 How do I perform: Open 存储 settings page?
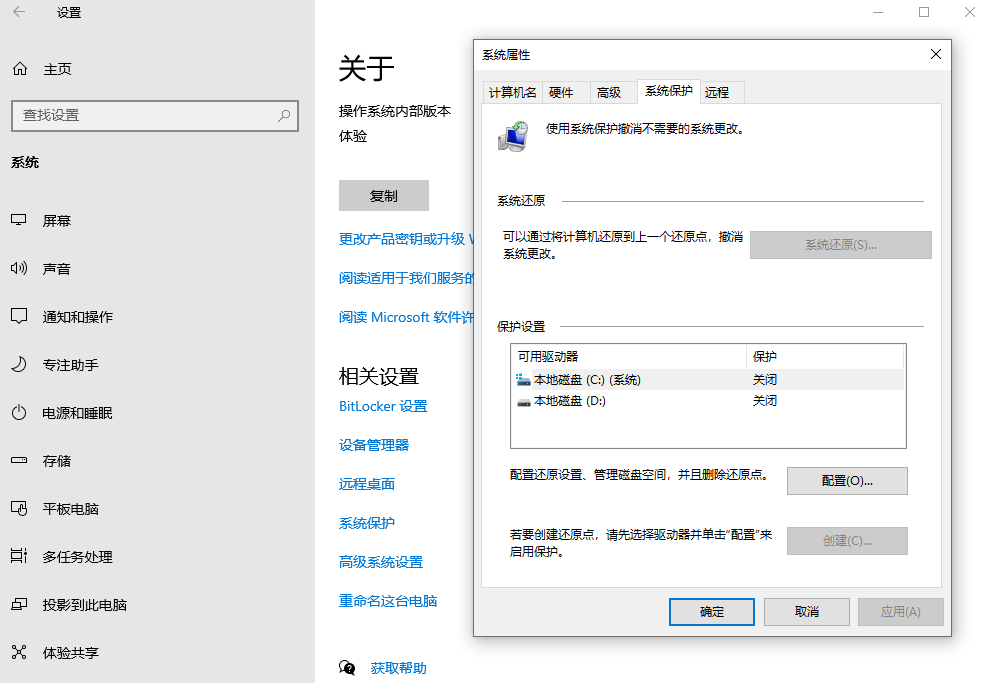57,461
